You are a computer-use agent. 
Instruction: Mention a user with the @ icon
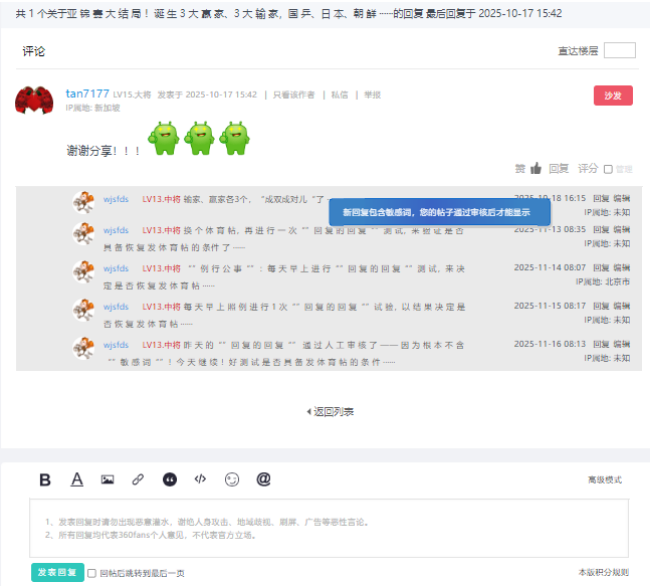263,479
